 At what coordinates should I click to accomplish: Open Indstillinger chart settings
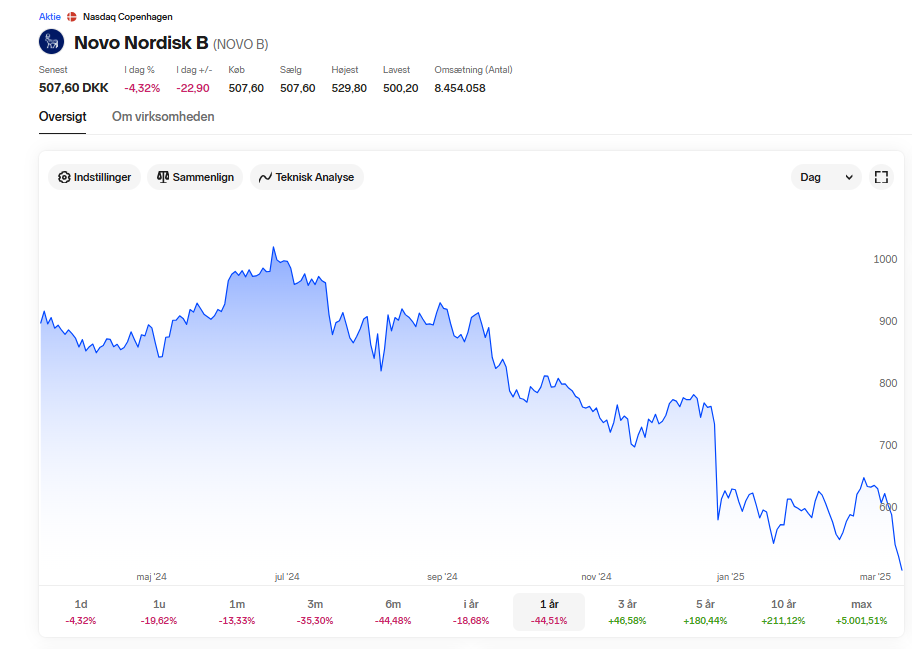click(x=94, y=177)
